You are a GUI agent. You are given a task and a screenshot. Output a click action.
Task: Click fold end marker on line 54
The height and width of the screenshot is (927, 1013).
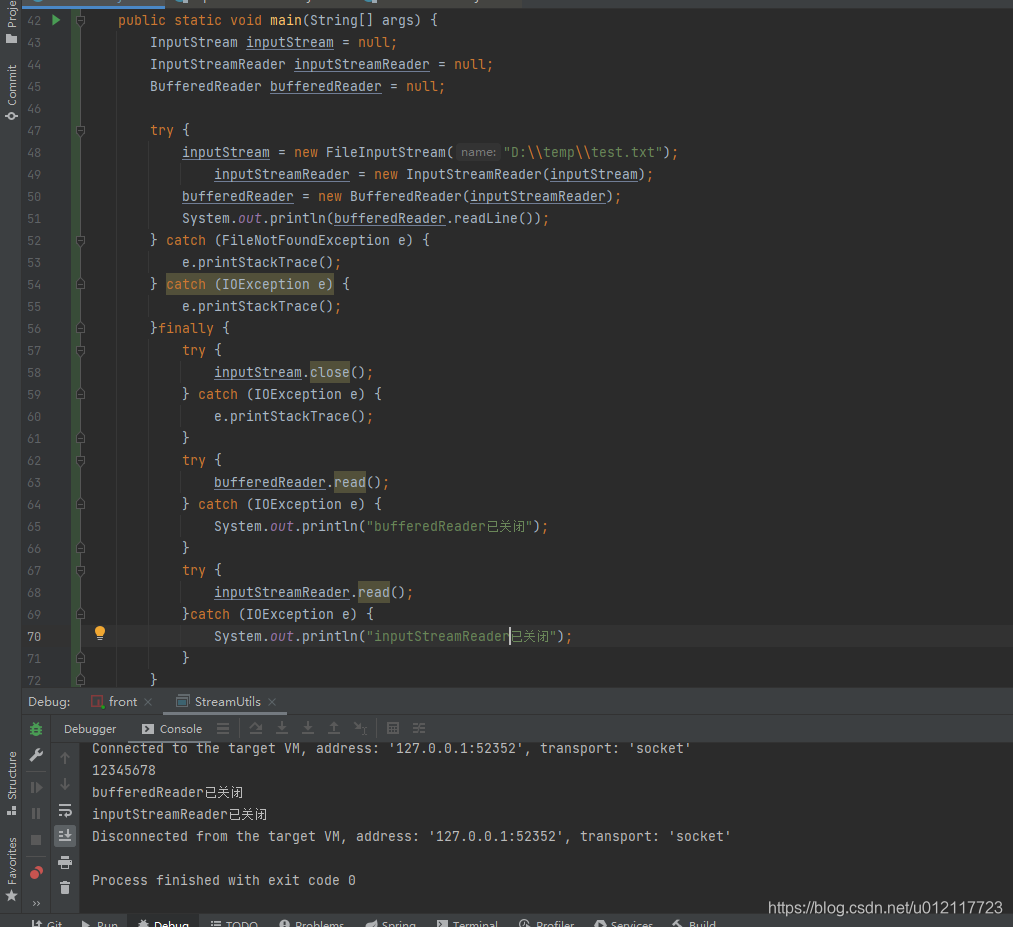[x=81, y=284]
